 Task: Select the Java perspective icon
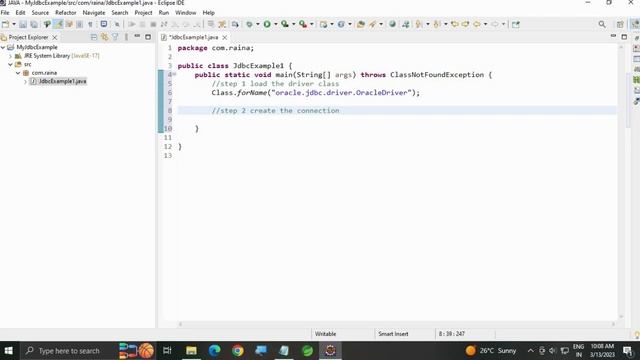[x=635, y=24]
